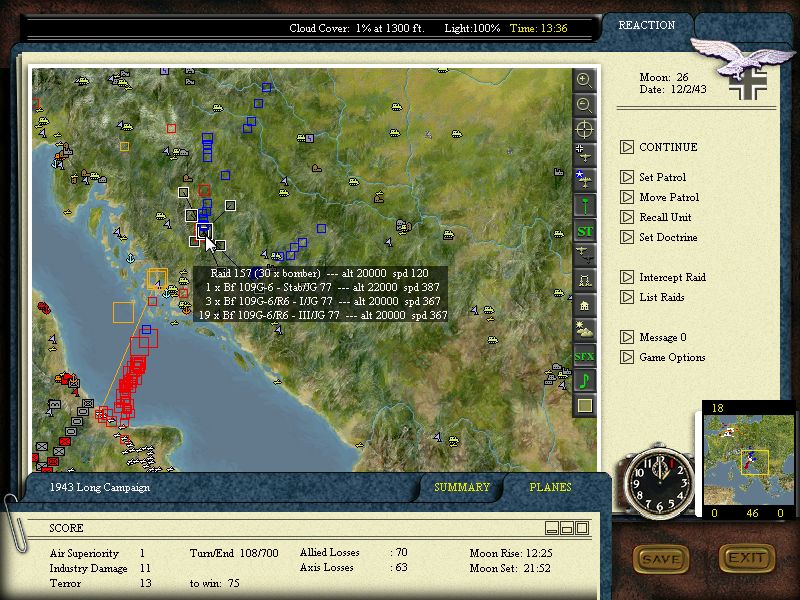Viewport: 800px width, 600px height.
Task: Click the Terror score row
Action: coord(100,583)
